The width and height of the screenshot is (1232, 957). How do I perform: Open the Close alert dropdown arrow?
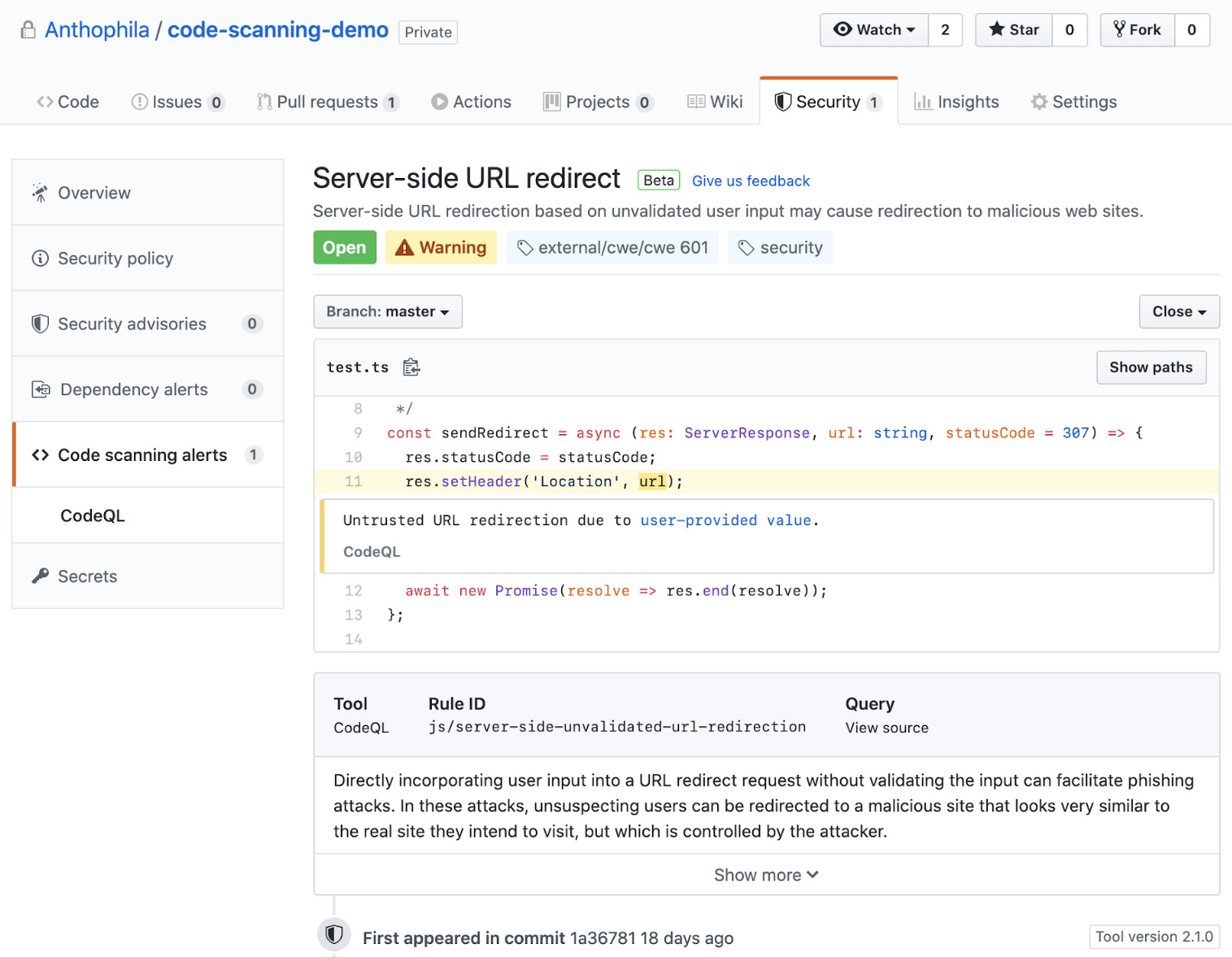1203,311
